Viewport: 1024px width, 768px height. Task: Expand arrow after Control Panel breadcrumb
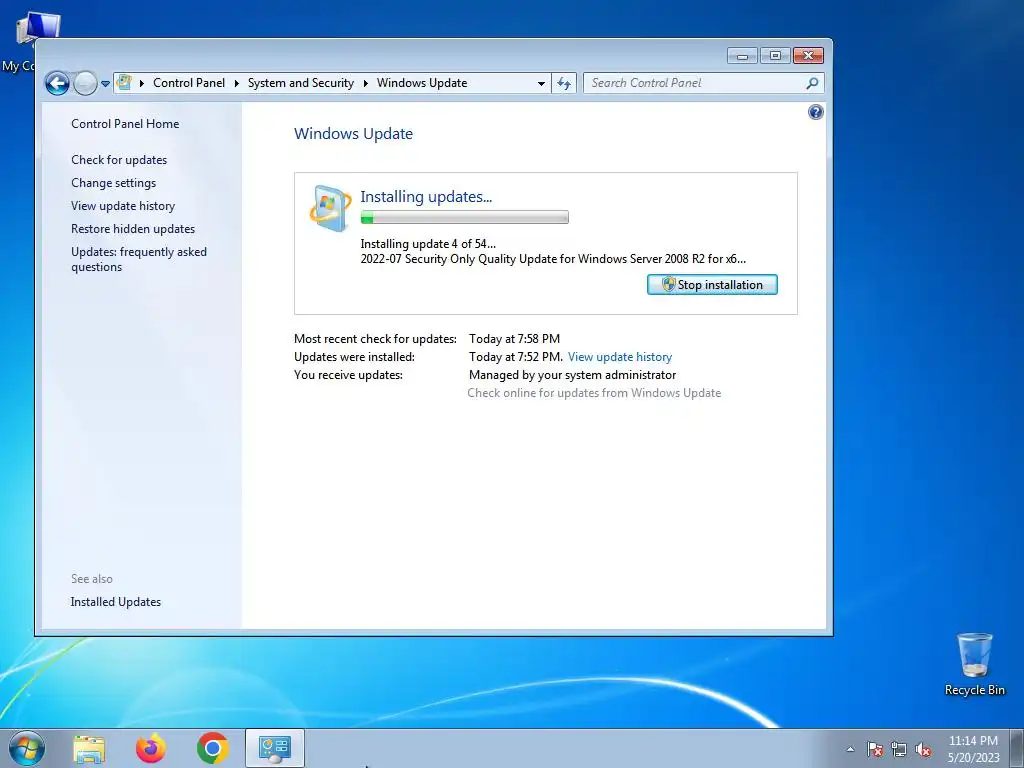(x=236, y=83)
